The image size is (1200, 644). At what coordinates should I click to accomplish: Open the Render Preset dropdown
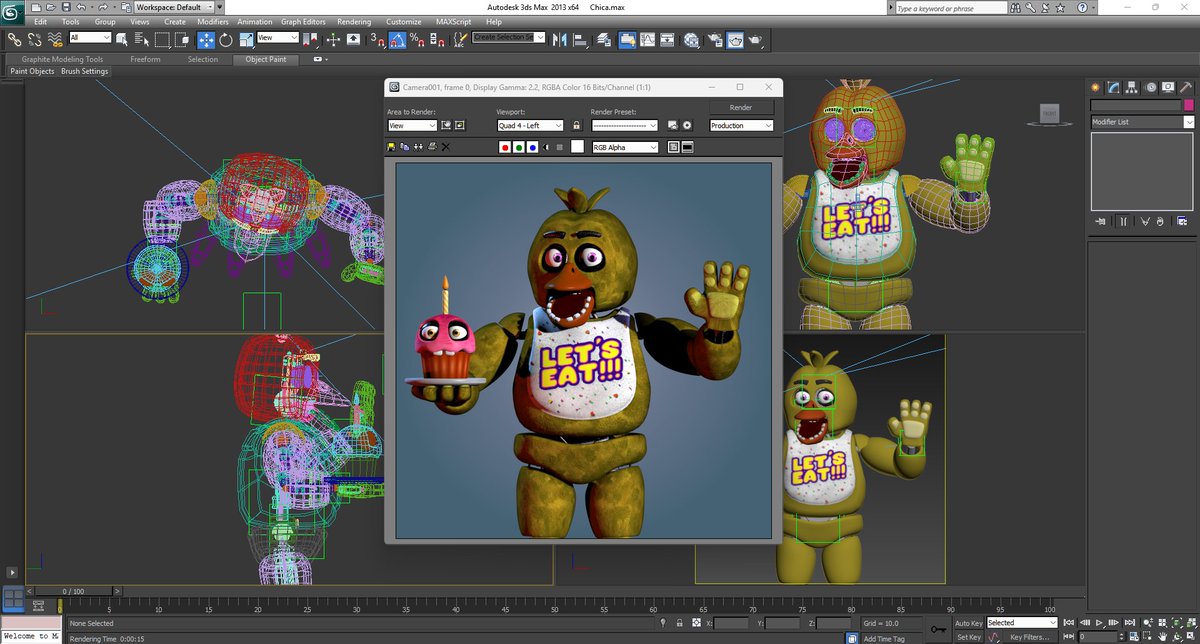624,126
